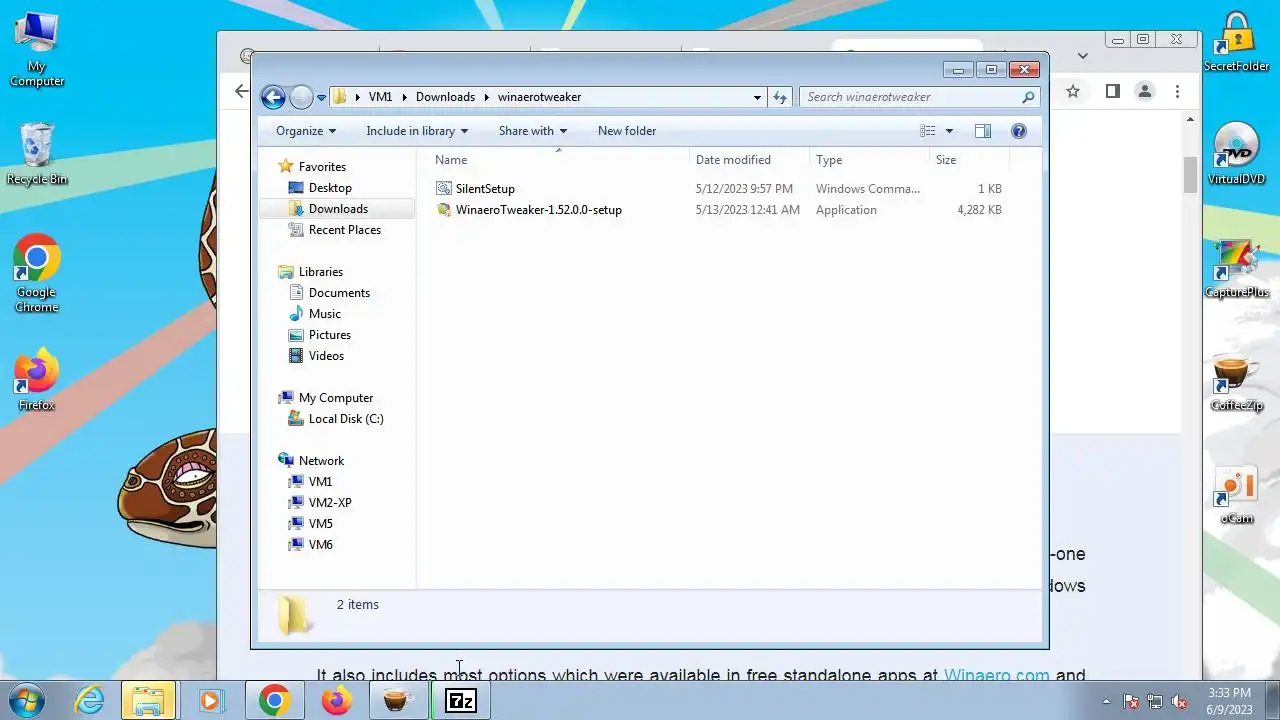The width and height of the screenshot is (1280, 720).
Task: Click 7-Zip on the taskbar
Action: 460,701
